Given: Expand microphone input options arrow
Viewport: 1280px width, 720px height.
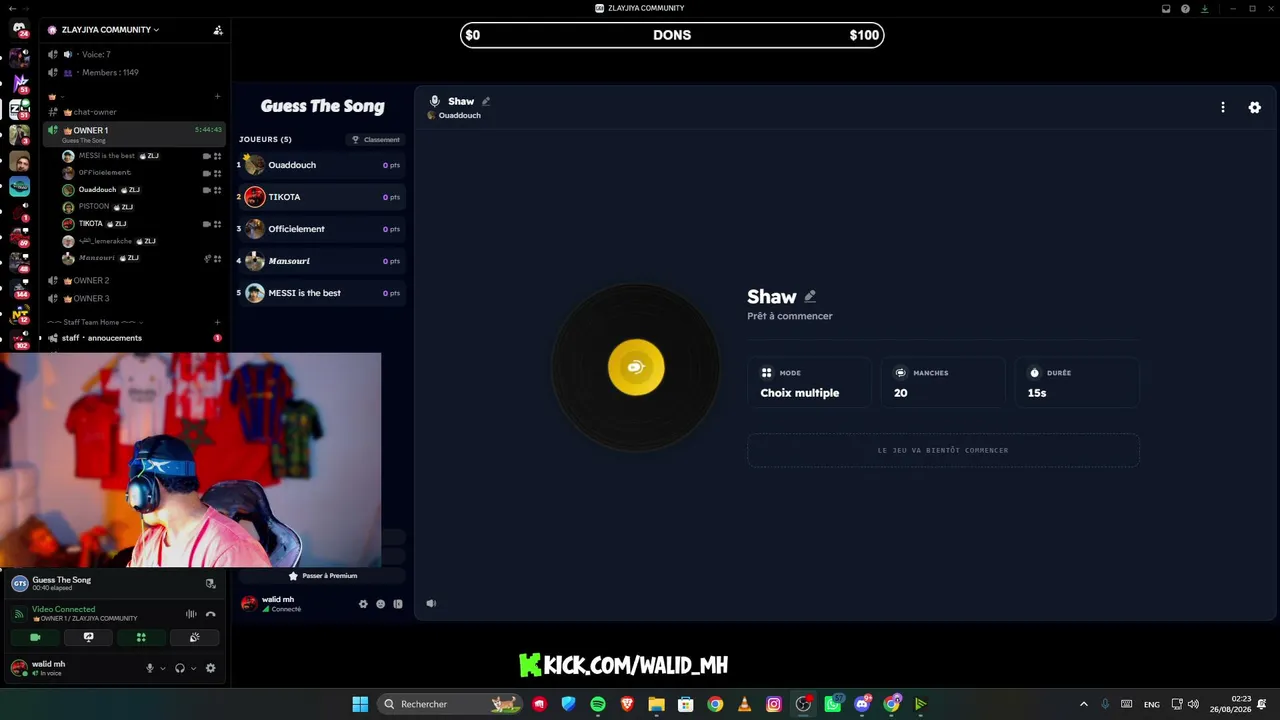Looking at the screenshot, I should pyautogui.click(x=163, y=668).
